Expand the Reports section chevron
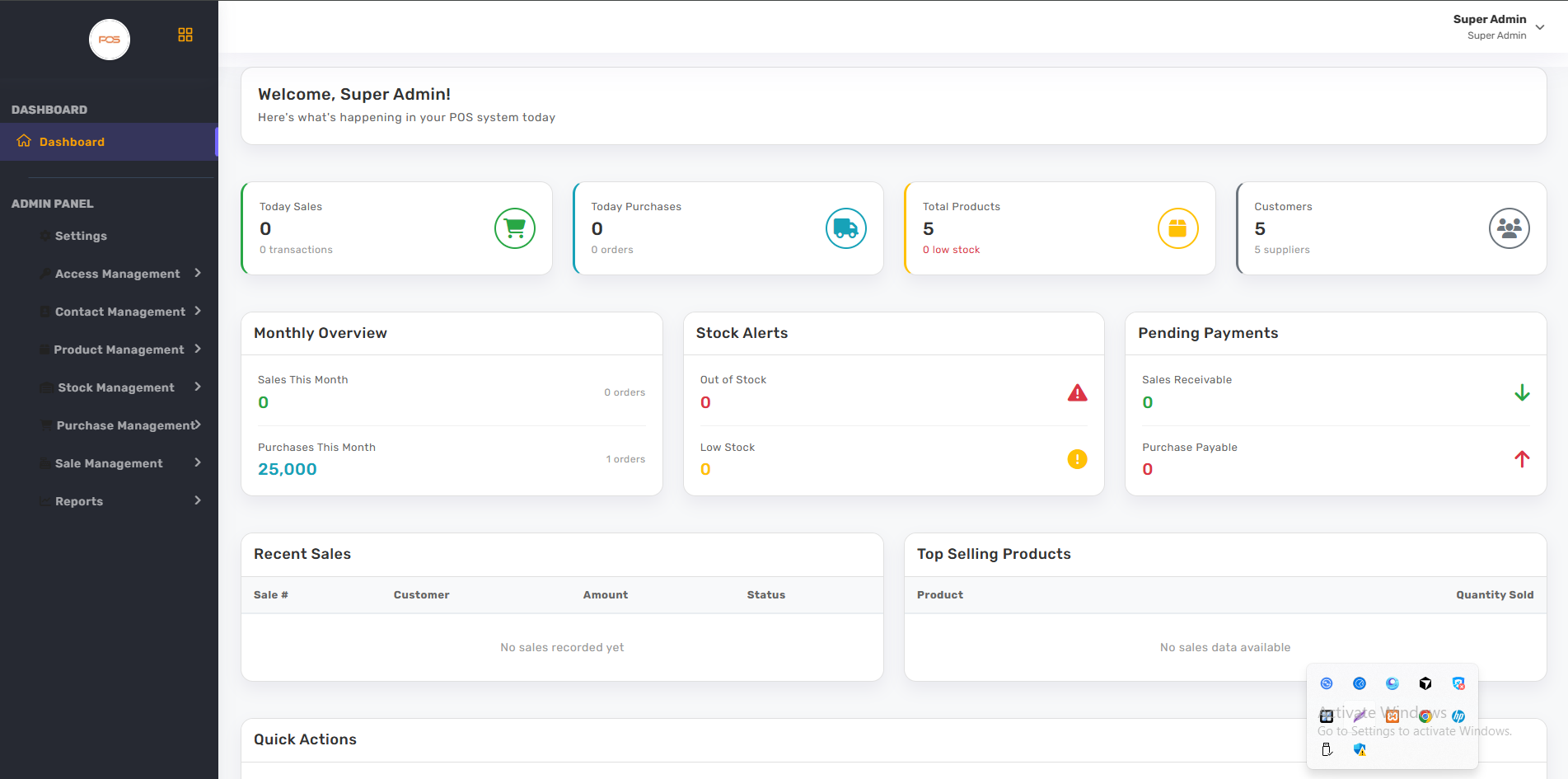This screenshot has height=779, width=1568. 198,500
